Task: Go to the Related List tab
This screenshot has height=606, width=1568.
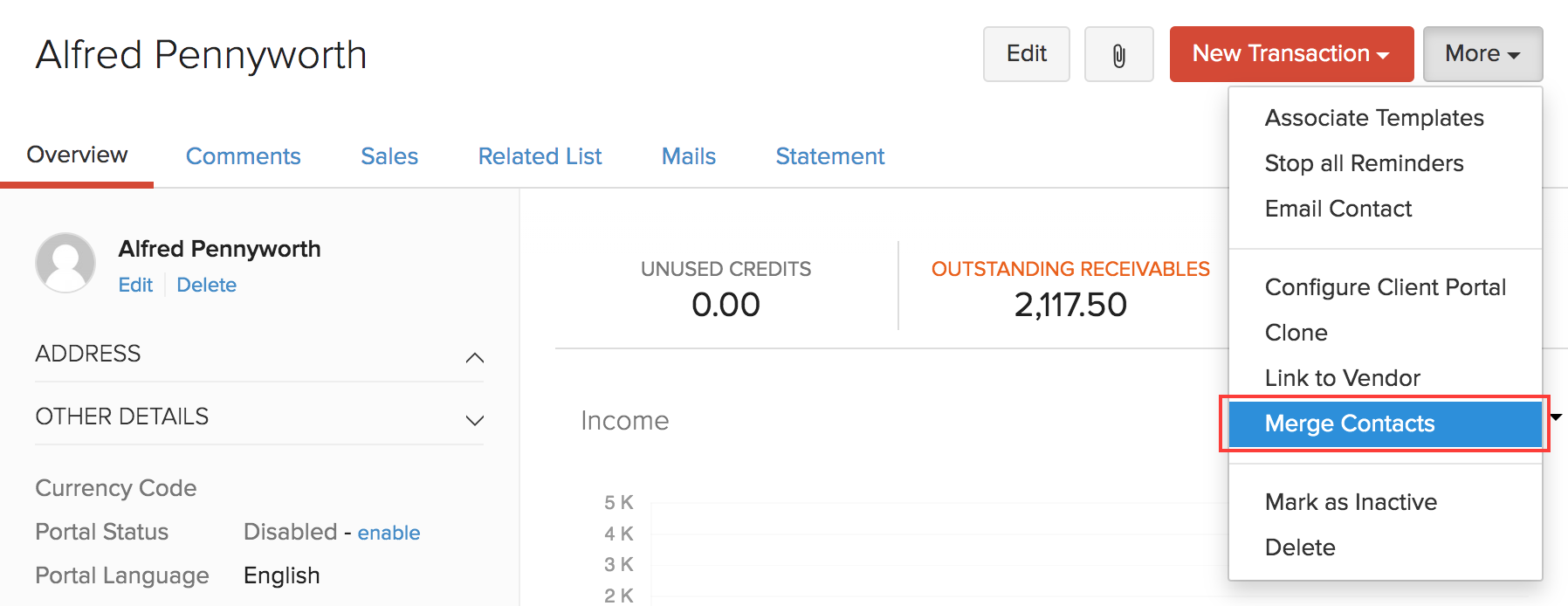Action: (x=540, y=156)
